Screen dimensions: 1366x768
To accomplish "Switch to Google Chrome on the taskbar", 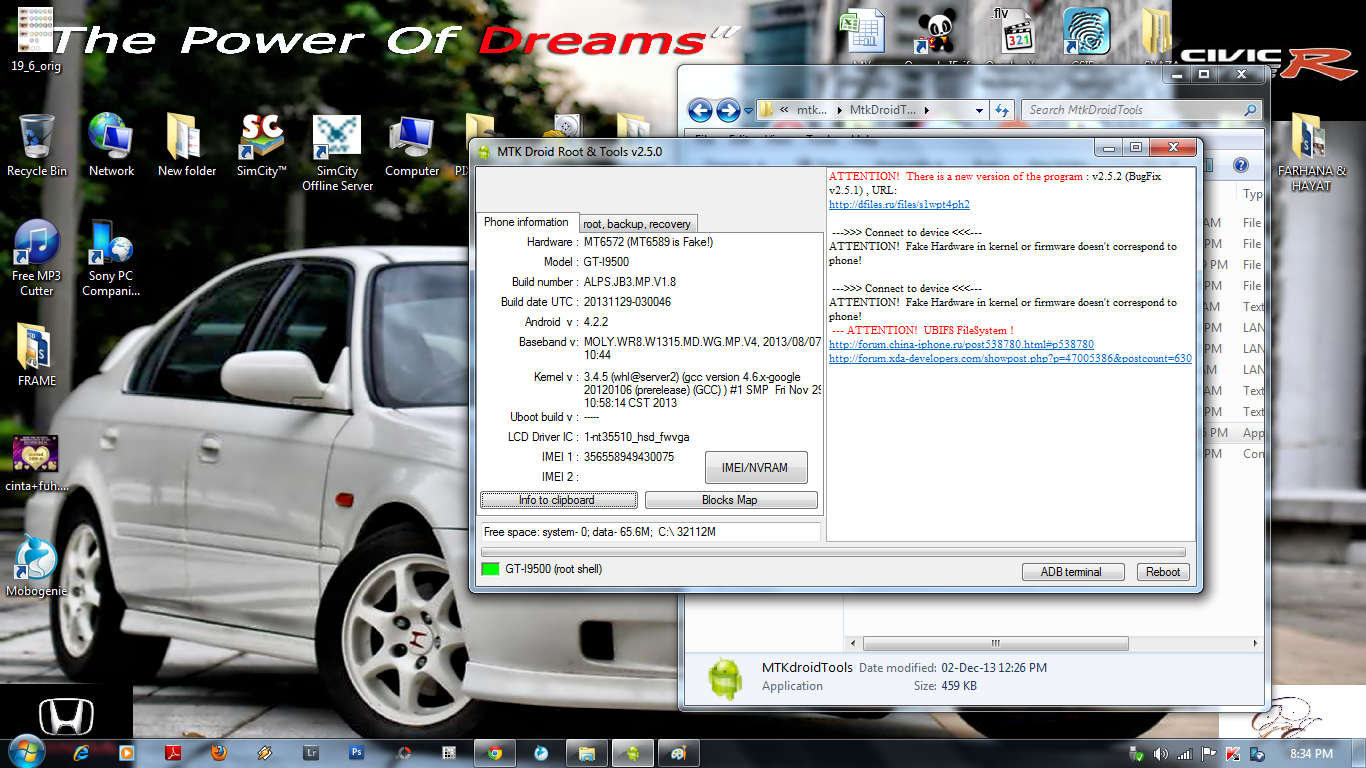I will pos(494,752).
